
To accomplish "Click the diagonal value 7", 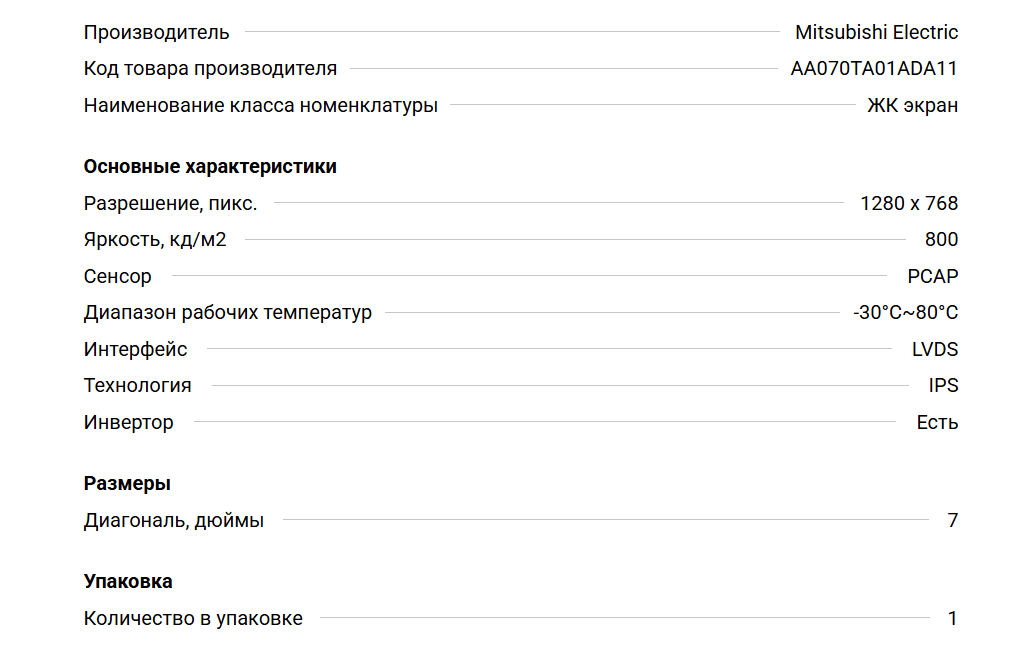I will [x=952, y=520].
